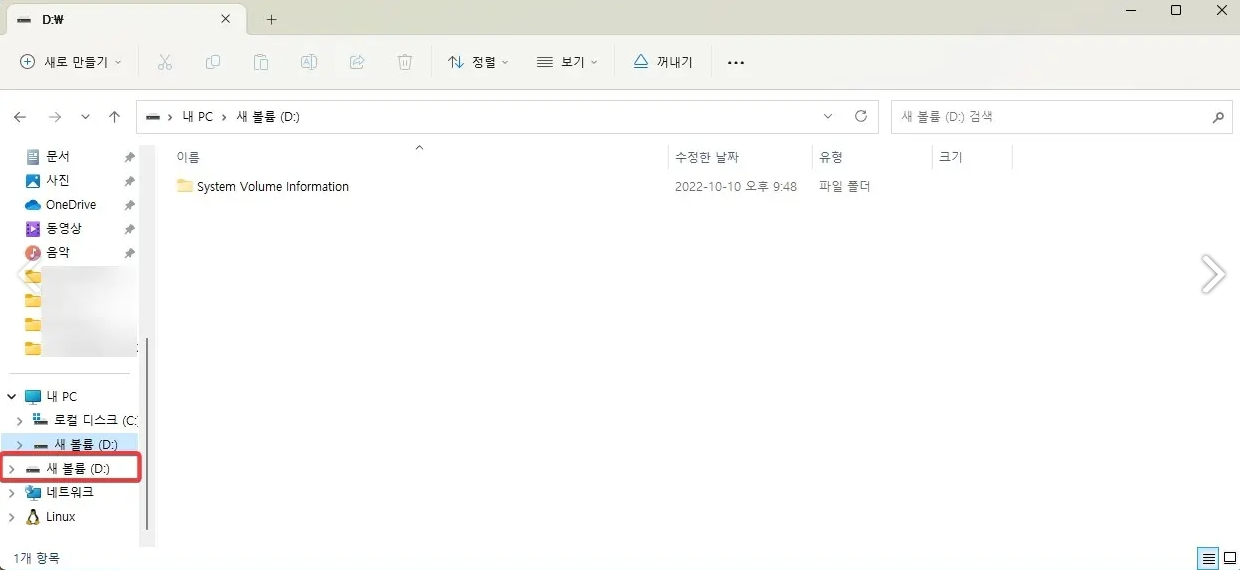Open the three-dot more options menu
The image size is (1240, 570).
(736, 62)
